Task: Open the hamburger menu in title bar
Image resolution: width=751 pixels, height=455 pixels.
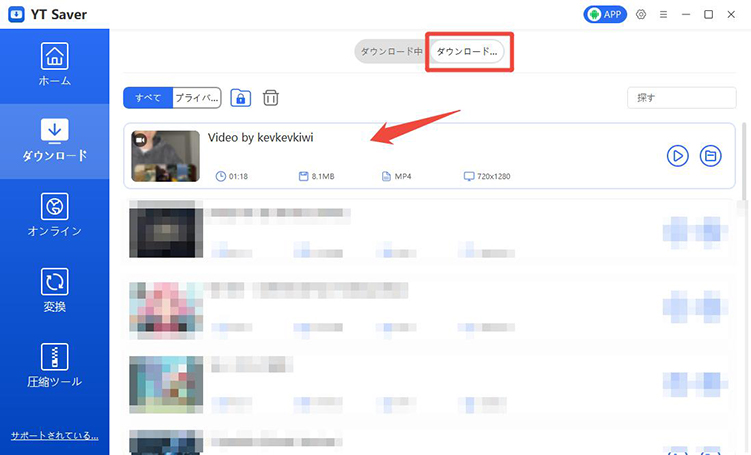Action: pos(663,14)
